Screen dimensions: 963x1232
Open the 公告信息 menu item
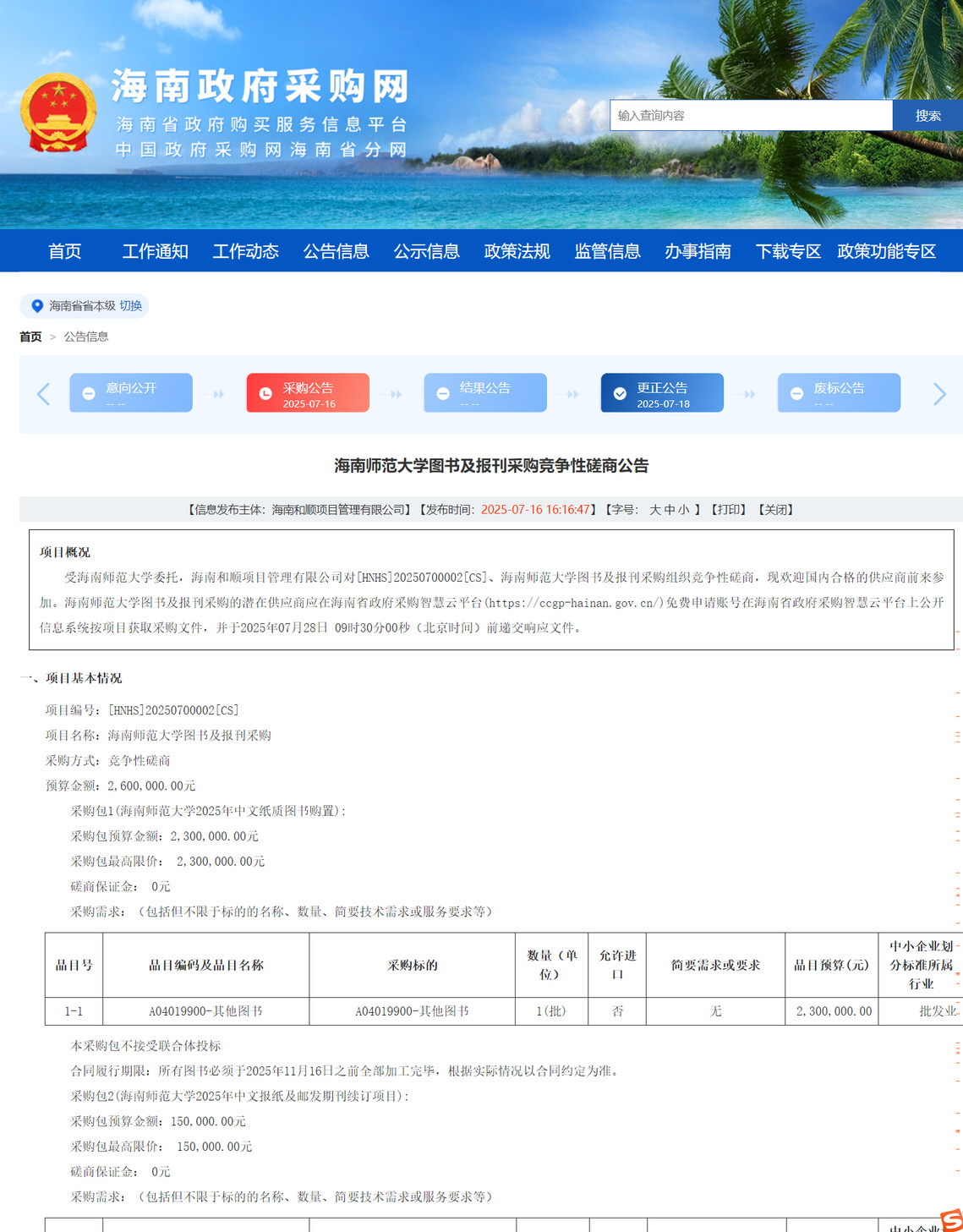pos(336,251)
